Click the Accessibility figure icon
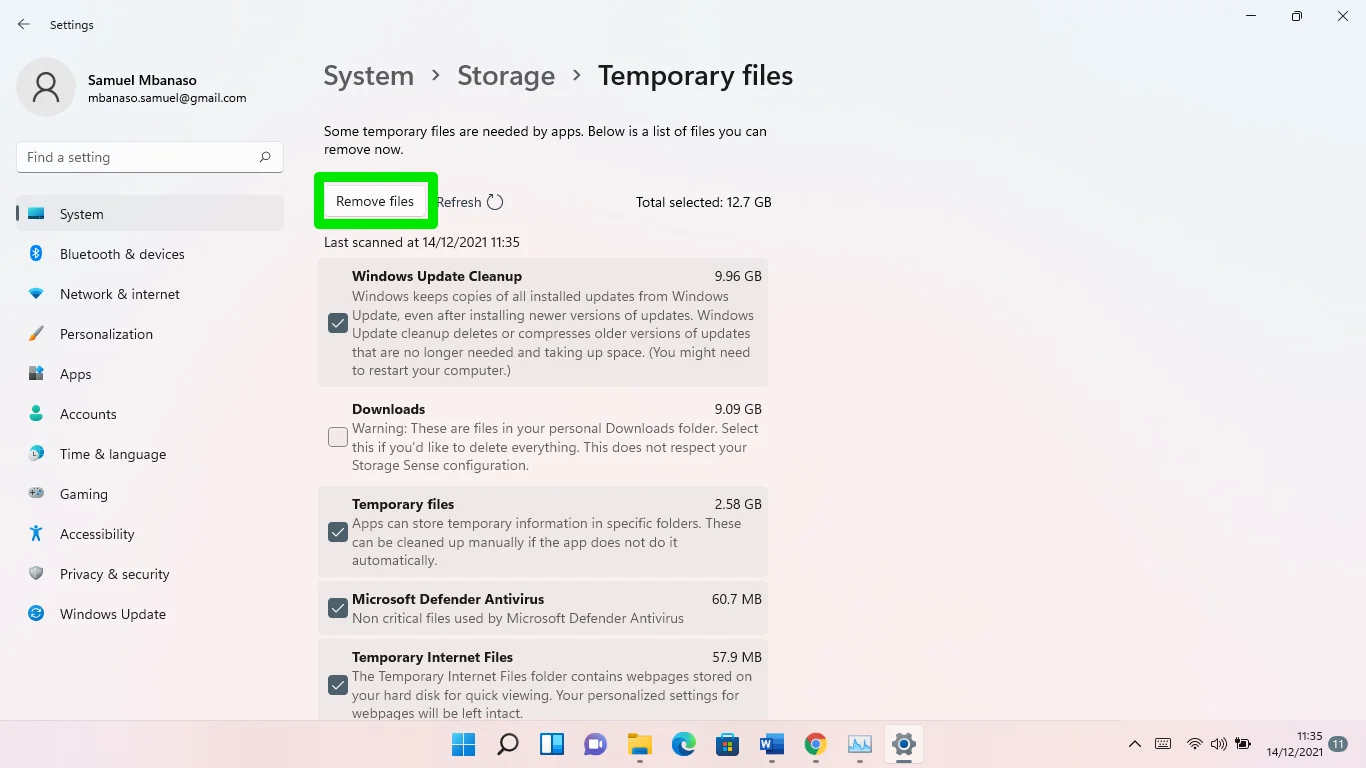The image size is (1366, 768). tap(36, 534)
